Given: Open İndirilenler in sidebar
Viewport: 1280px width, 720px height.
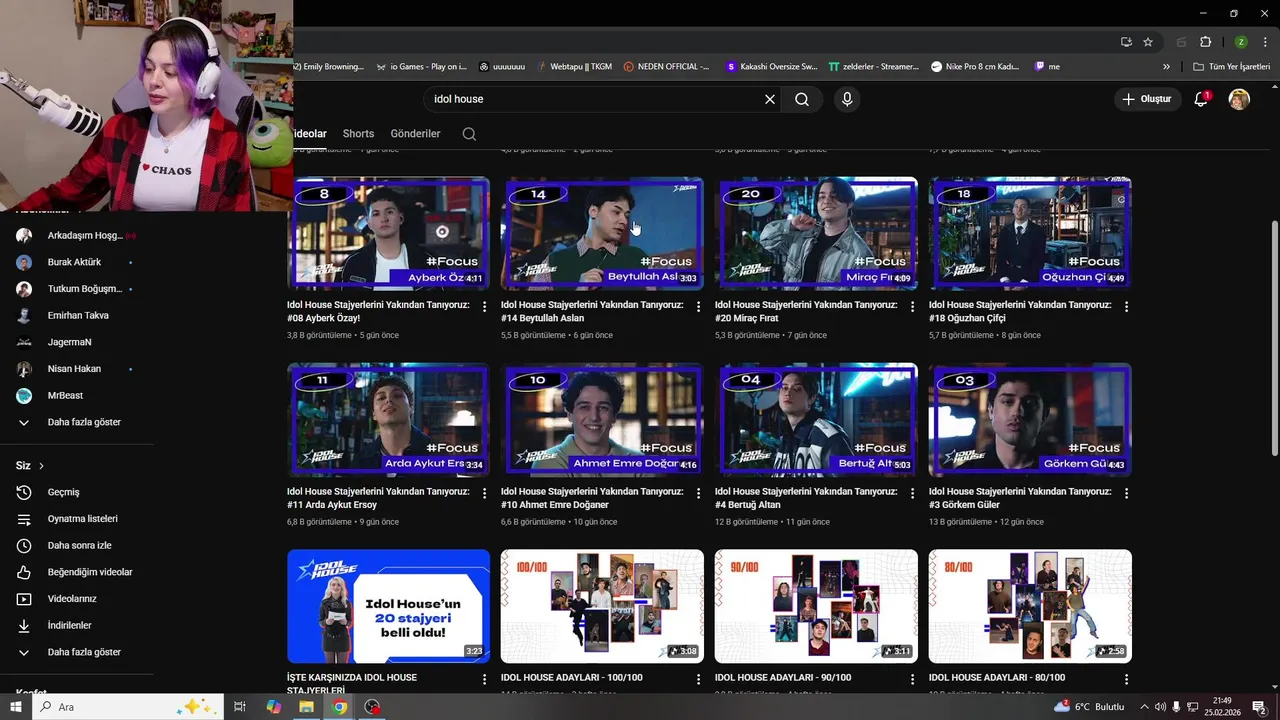Looking at the screenshot, I should click(70, 625).
